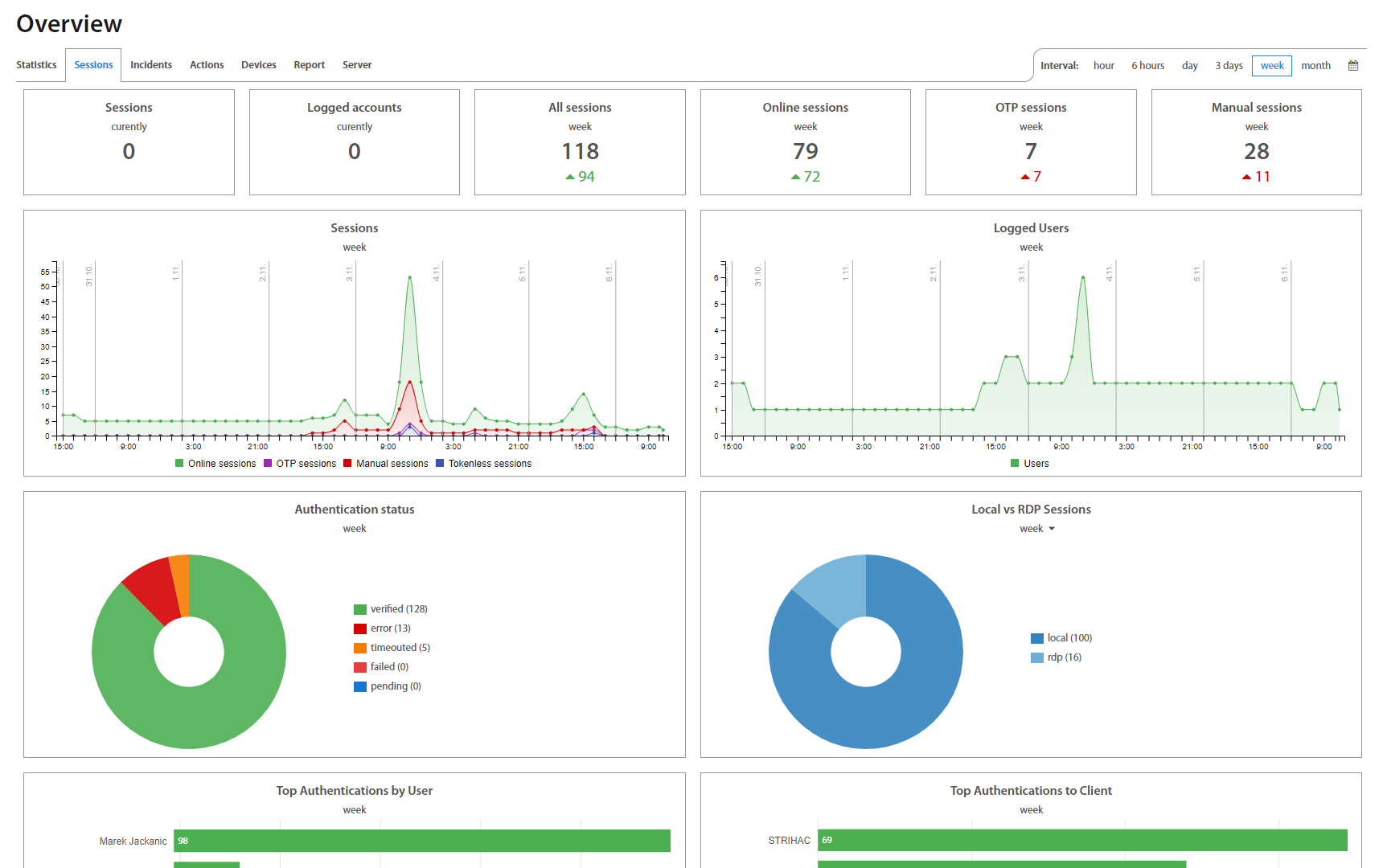Open the Incidents tab
The height and width of the screenshot is (868, 1383).
[x=151, y=65]
